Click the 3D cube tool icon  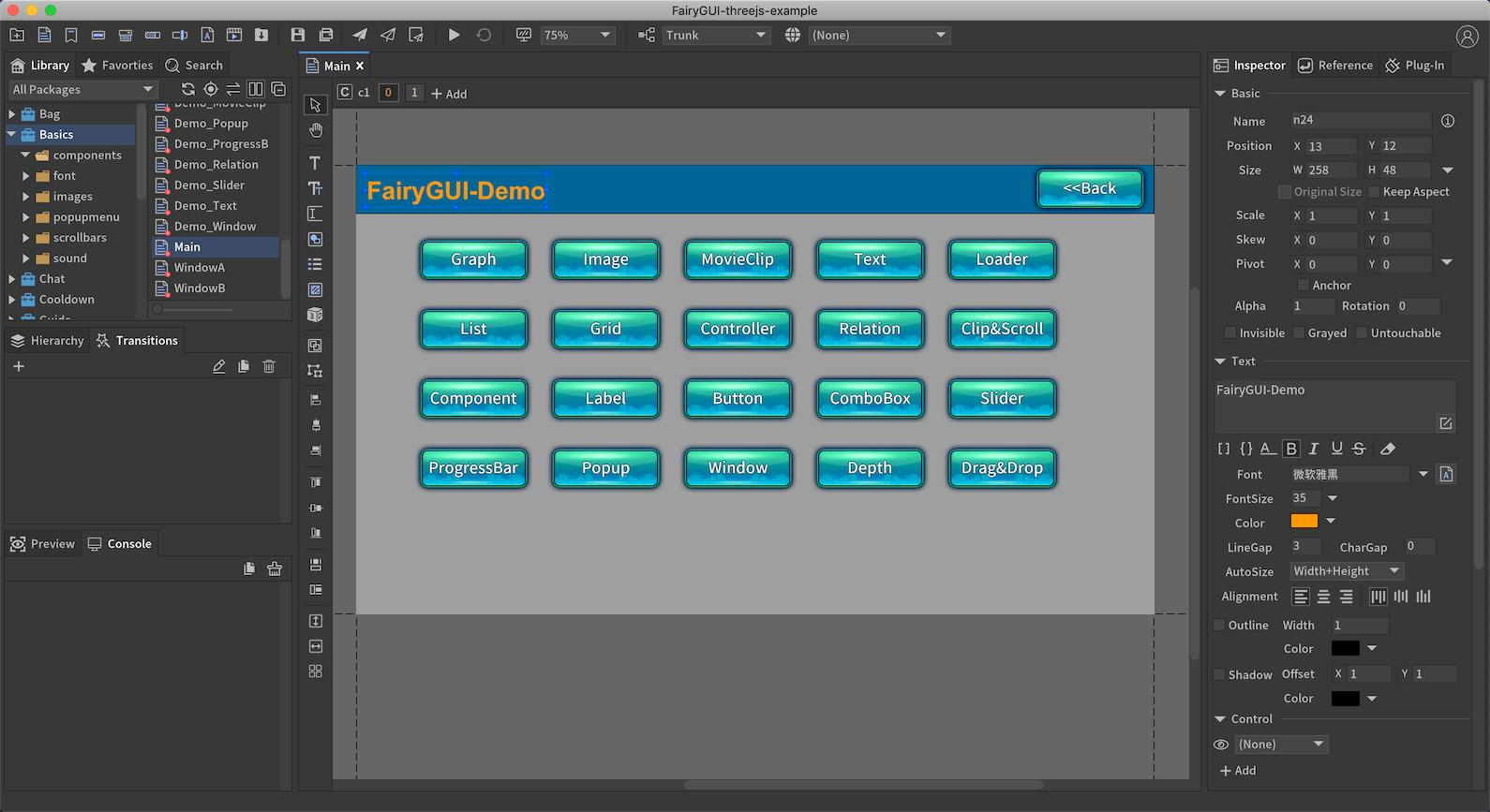coord(315,315)
